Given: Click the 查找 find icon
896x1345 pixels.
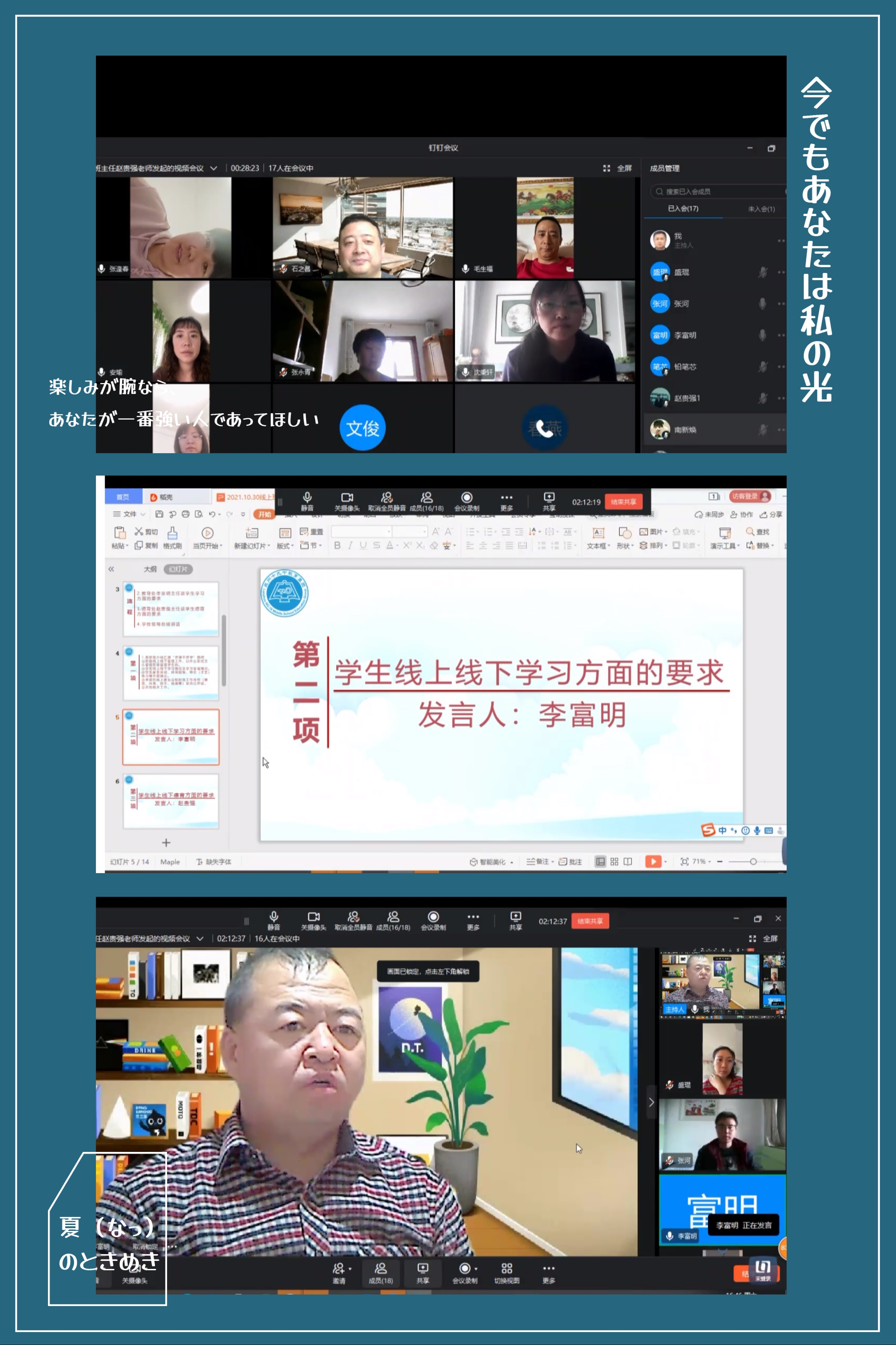Looking at the screenshot, I should coord(750,532).
